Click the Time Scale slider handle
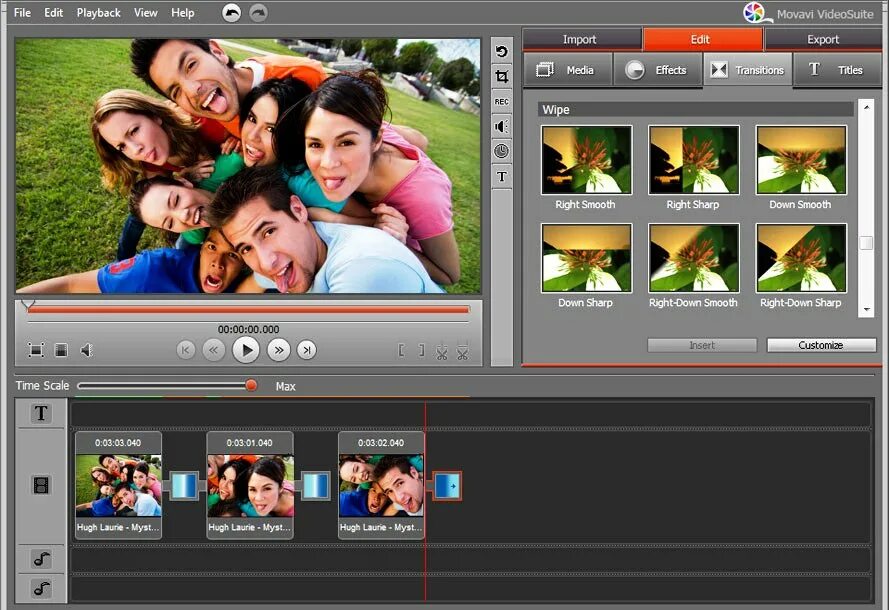This screenshot has height=610, width=889. tap(251, 386)
